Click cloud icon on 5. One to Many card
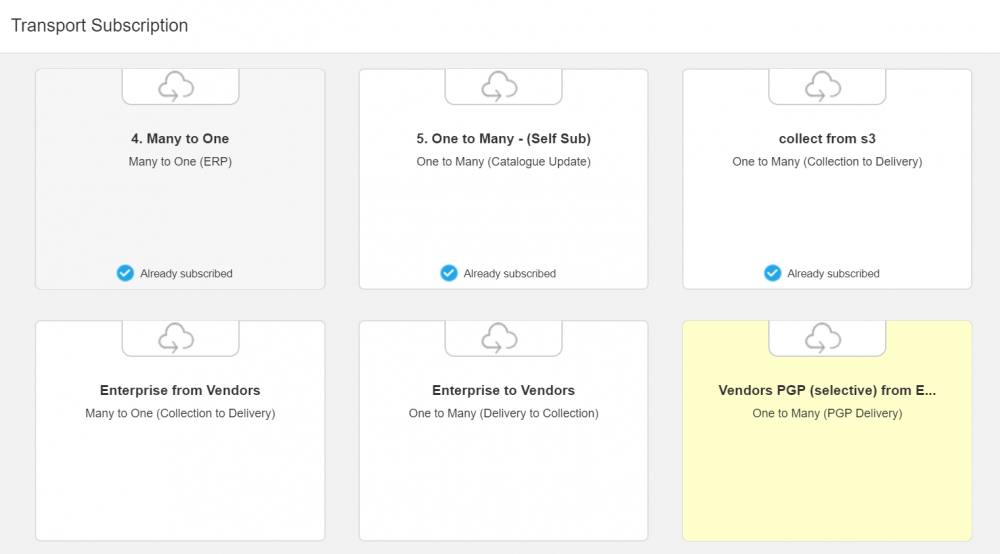The image size is (1000, 554). (499, 86)
